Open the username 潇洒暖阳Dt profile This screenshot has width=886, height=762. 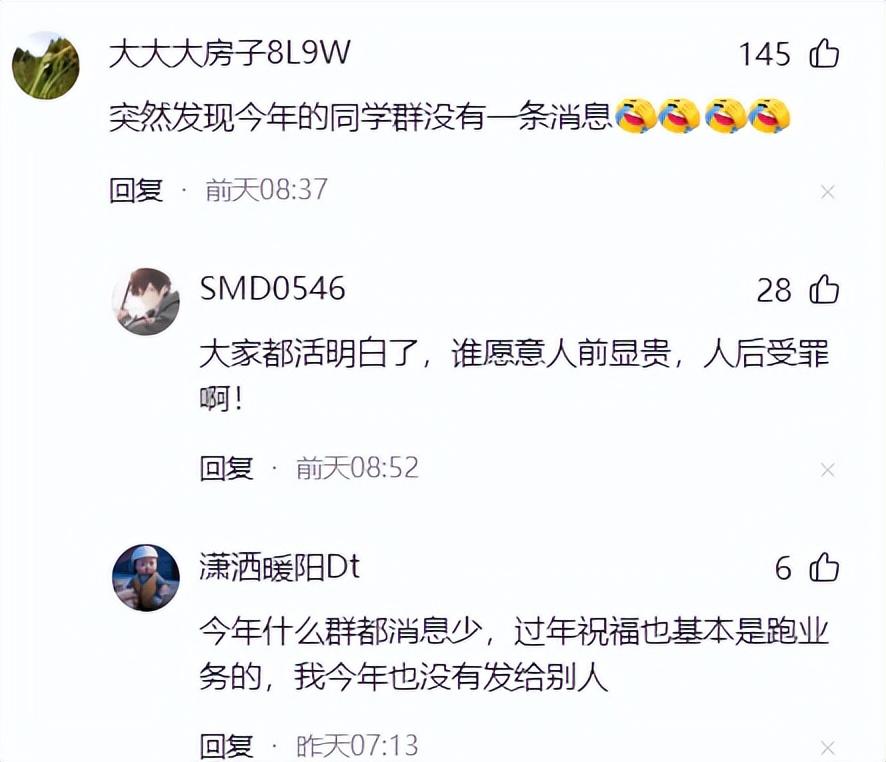[279, 567]
